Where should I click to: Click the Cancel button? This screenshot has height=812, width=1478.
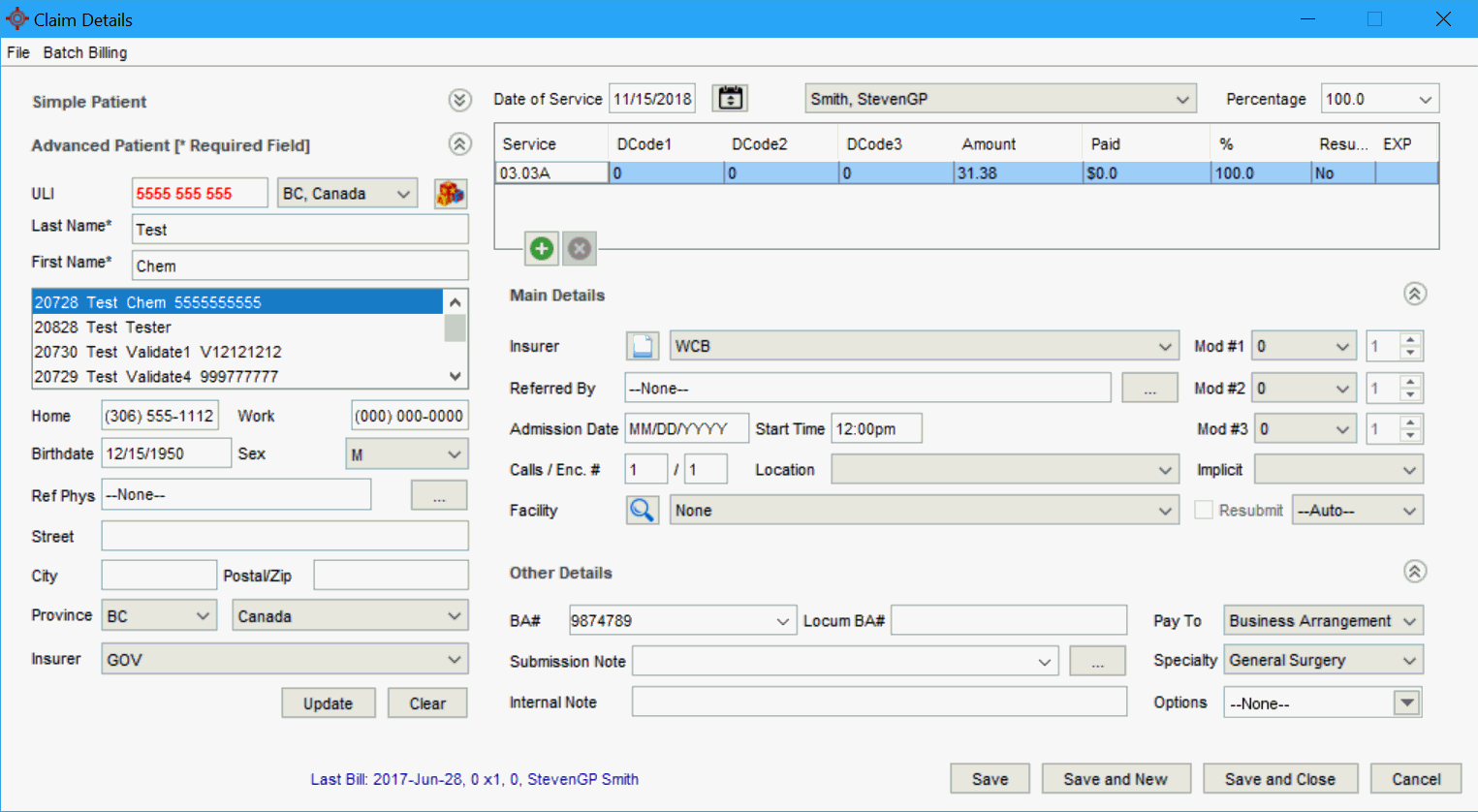tap(1416, 779)
